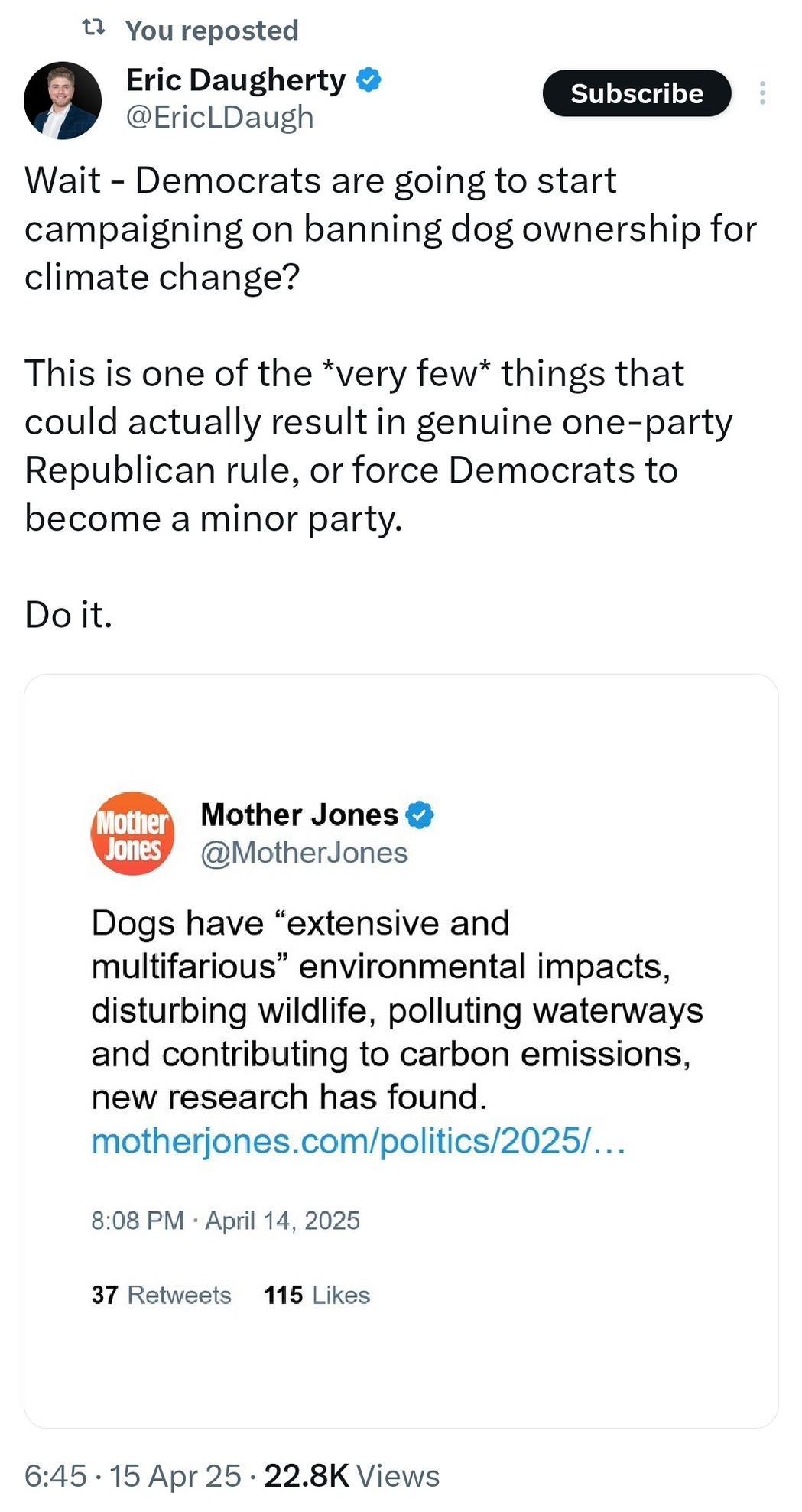
Task: View the 37 Retweets list
Action: coord(161,1295)
